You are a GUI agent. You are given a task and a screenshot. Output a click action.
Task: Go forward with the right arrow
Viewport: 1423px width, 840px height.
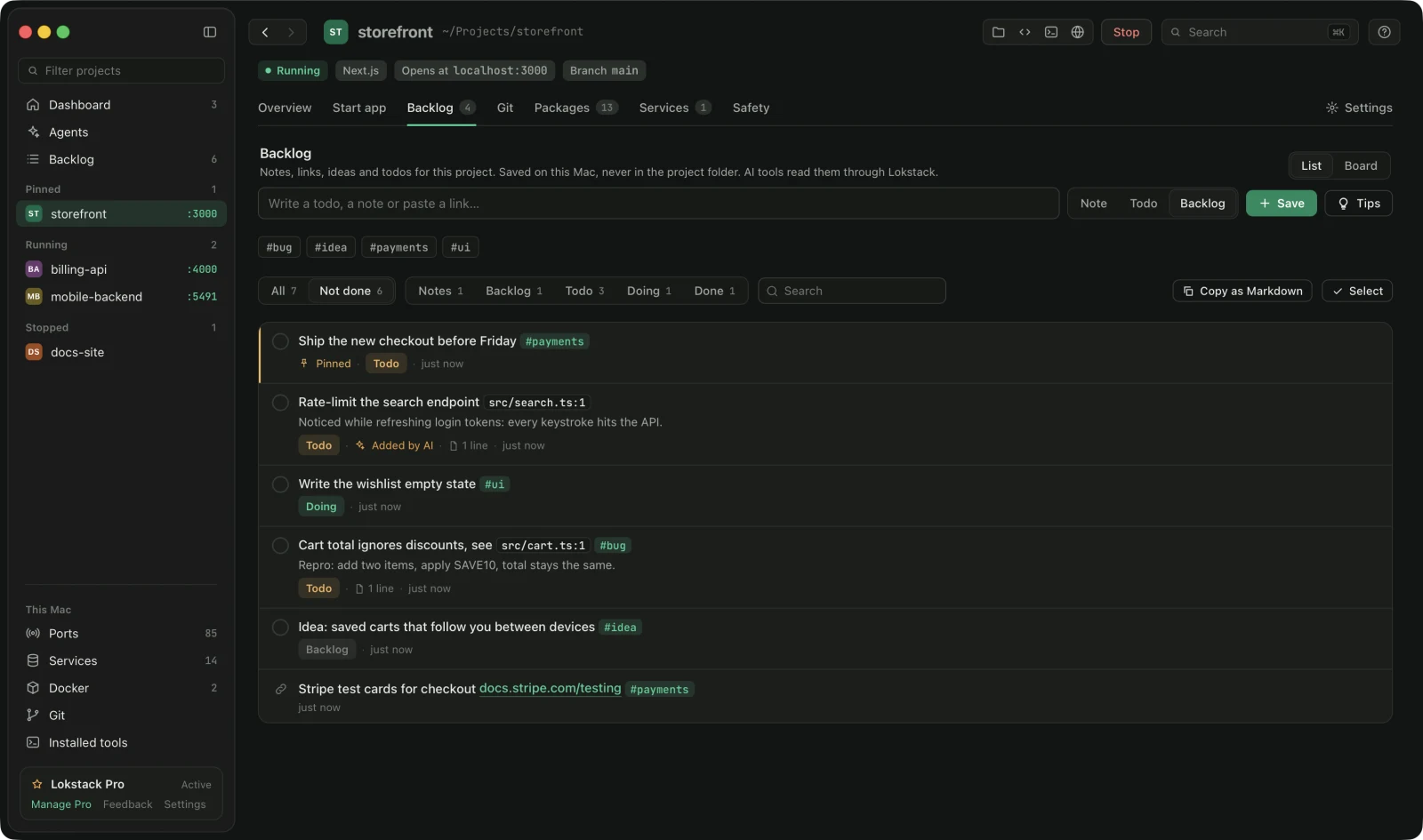(291, 32)
